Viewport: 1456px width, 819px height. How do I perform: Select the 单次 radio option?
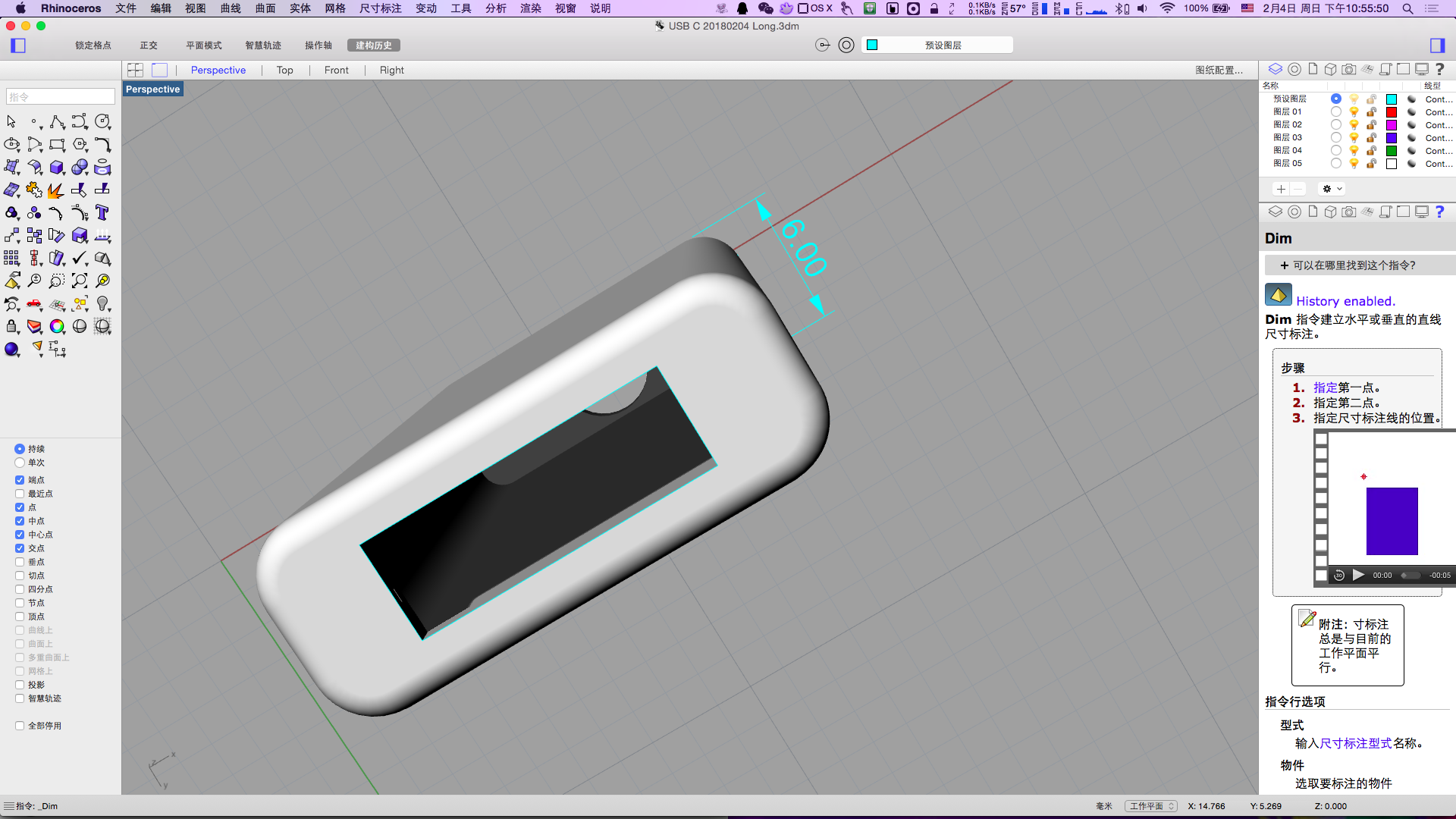tap(20, 463)
